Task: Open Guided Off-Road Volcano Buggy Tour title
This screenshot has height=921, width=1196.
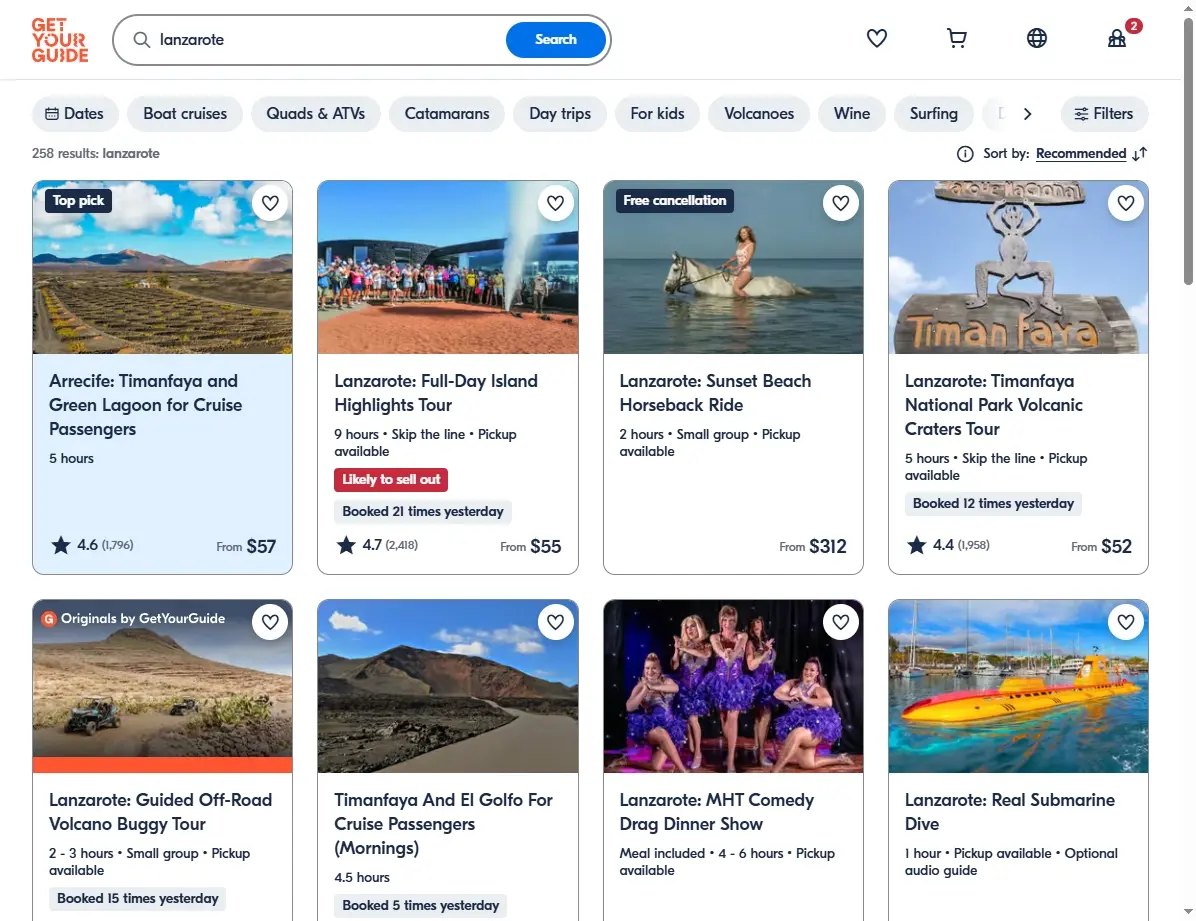Action: coord(160,812)
